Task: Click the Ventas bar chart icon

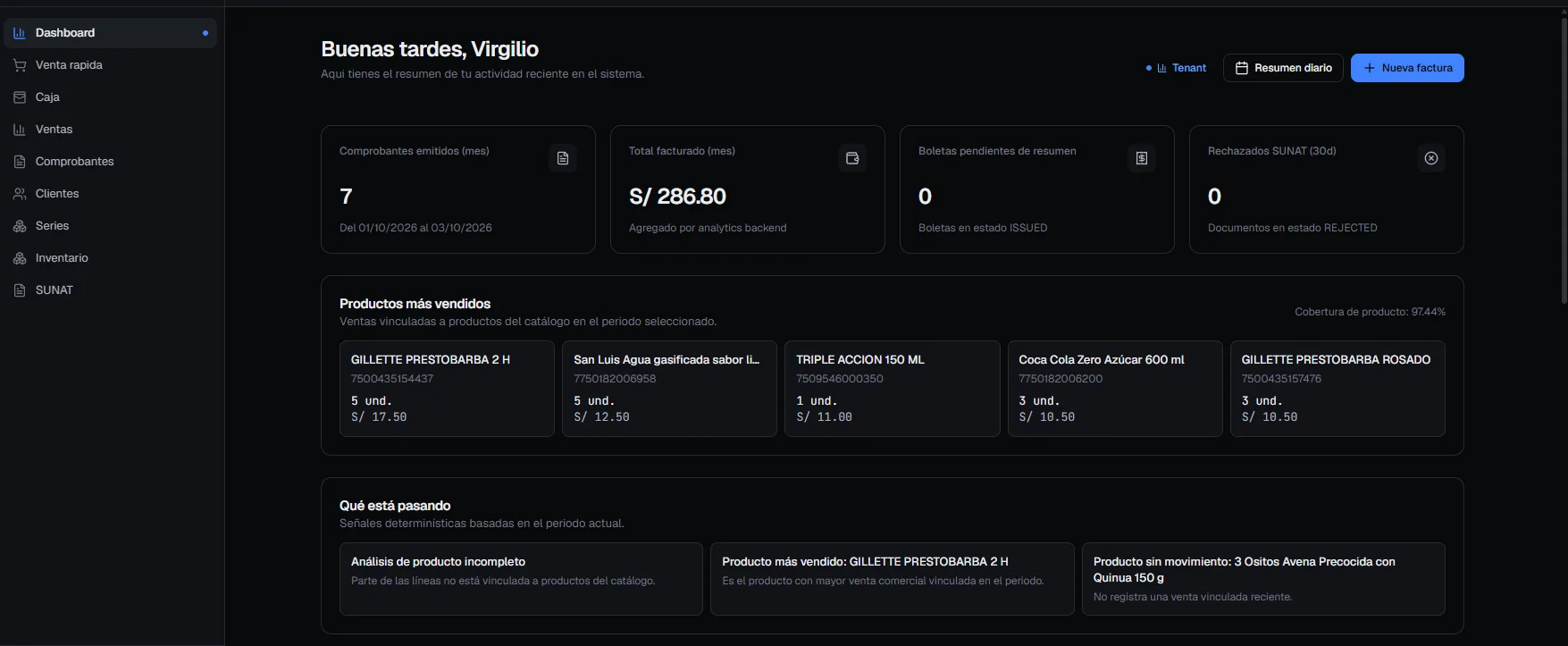Action: coord(20,130)
